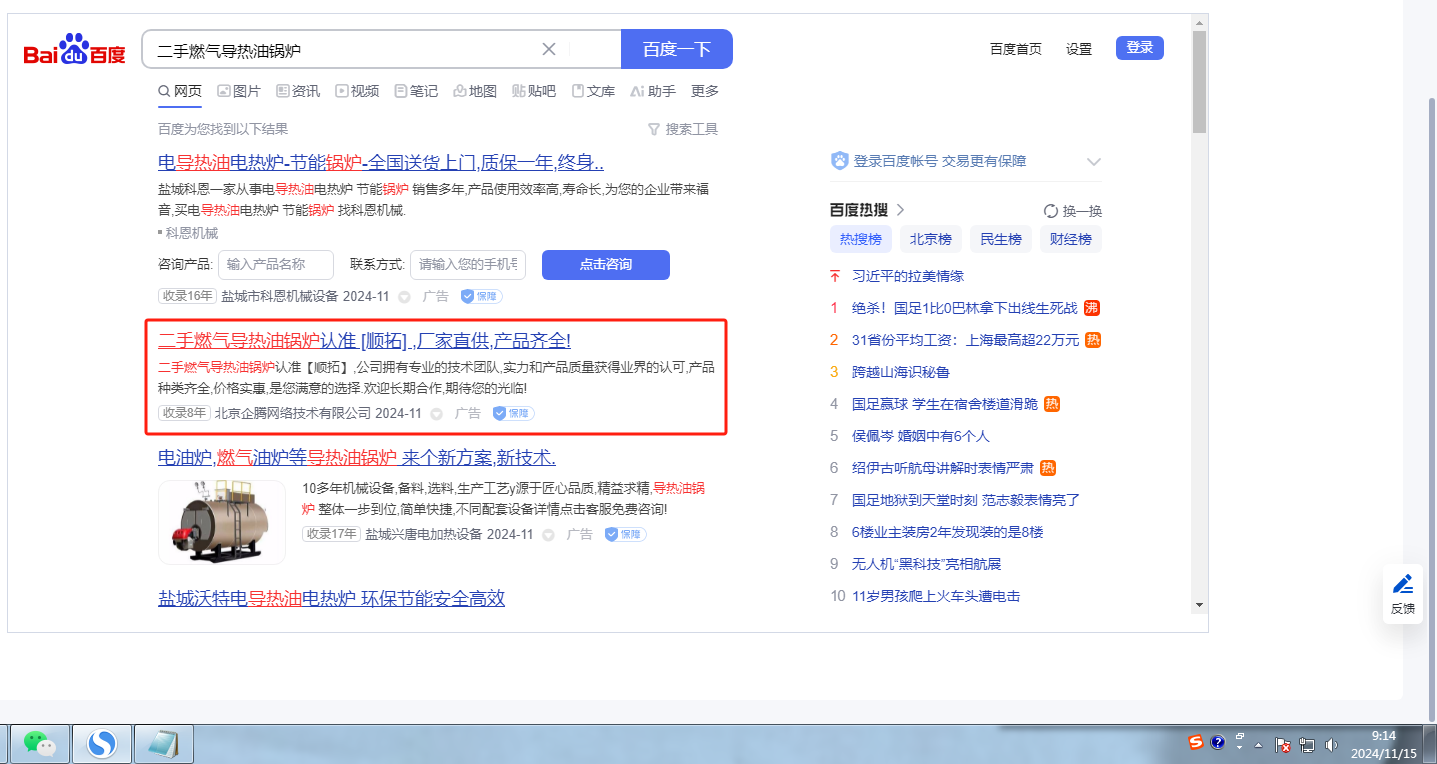The height and width of the screenshot is (764, 1437).
Task: Open the 二手燃气导热油锅炉认准 result link
Action: click(364, 340)
